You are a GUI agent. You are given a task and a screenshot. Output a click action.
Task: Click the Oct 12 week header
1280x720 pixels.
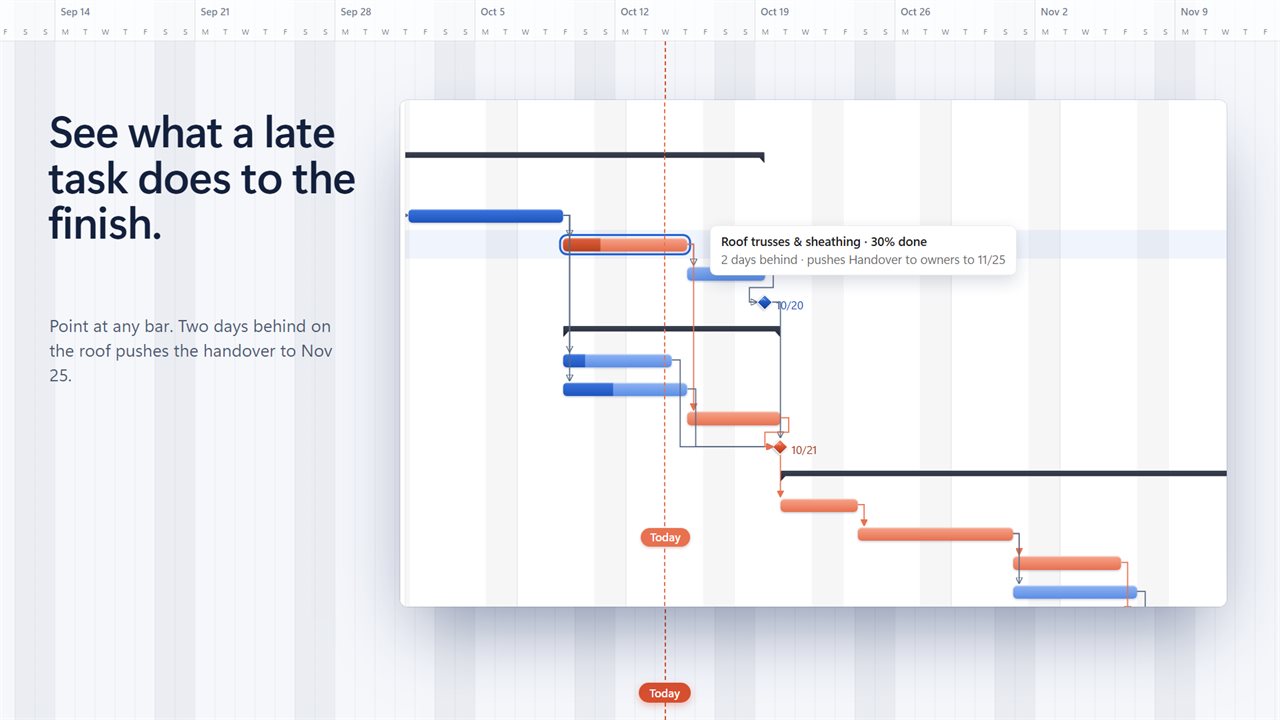coord(634,12)
